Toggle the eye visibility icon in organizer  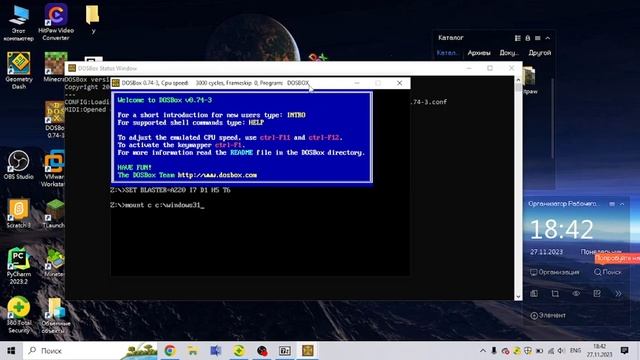[x=576, y=293]
